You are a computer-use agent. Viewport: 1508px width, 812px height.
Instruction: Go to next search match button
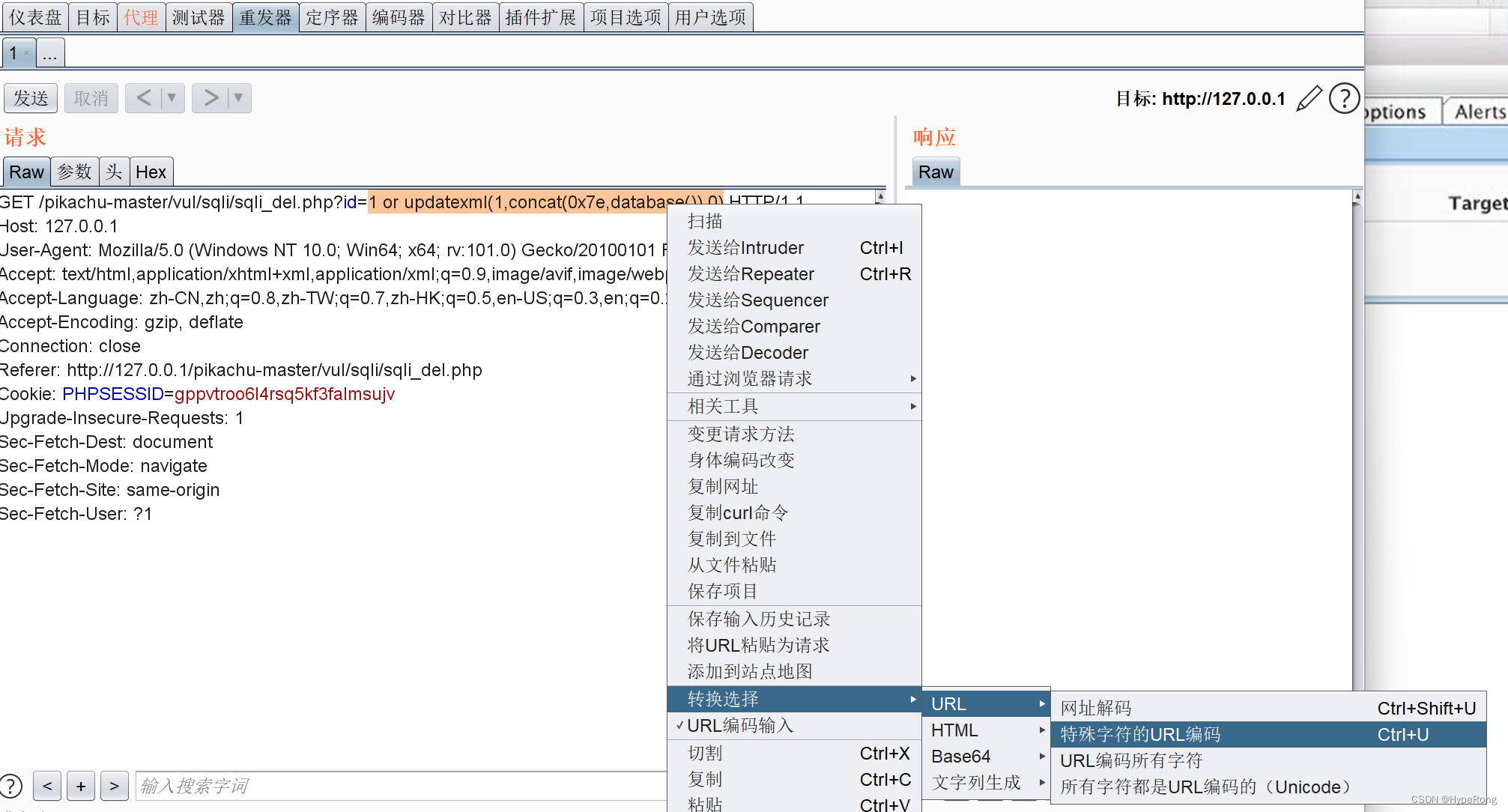click(x=114, y=786)
